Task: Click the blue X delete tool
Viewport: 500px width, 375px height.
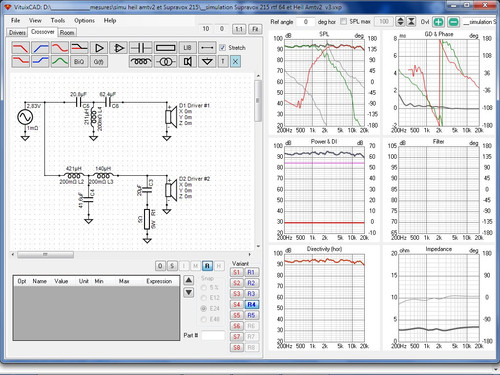Action: (235, 61)
